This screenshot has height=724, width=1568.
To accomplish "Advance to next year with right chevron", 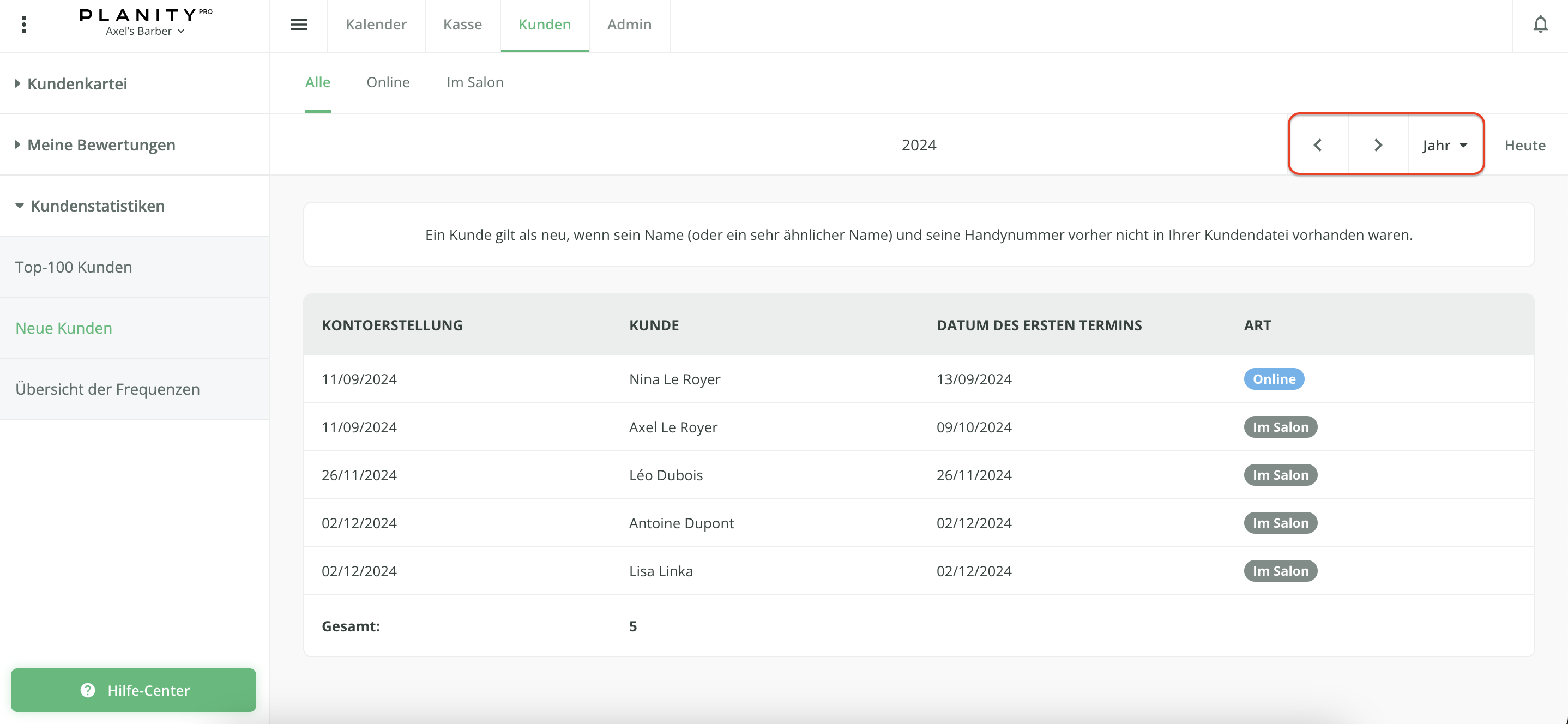I will [1378, 145].
